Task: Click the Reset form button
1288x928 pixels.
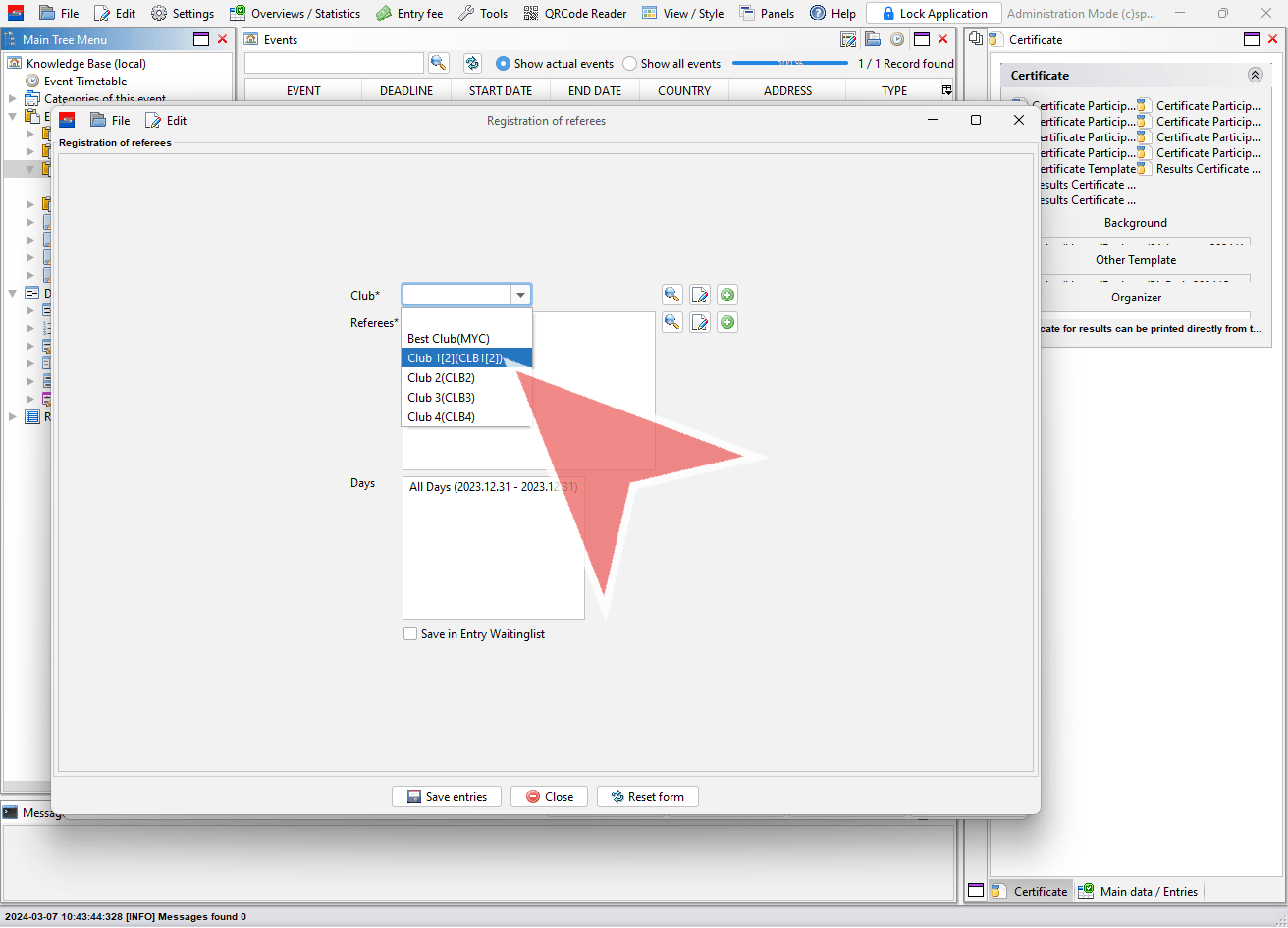Action: (x=647, y=796)
